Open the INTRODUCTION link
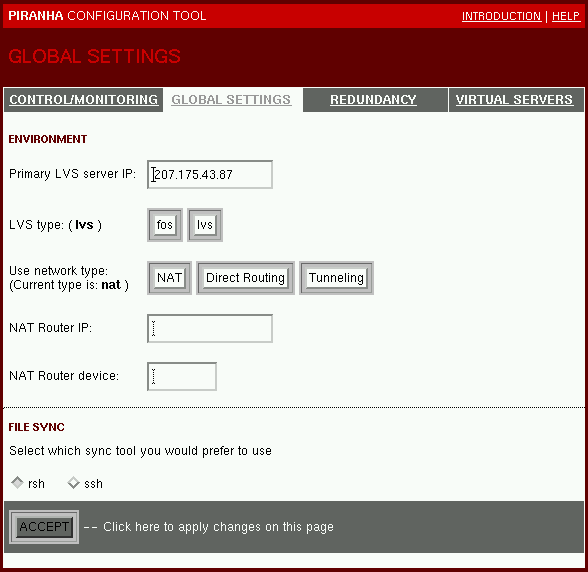 pos(501,16)
